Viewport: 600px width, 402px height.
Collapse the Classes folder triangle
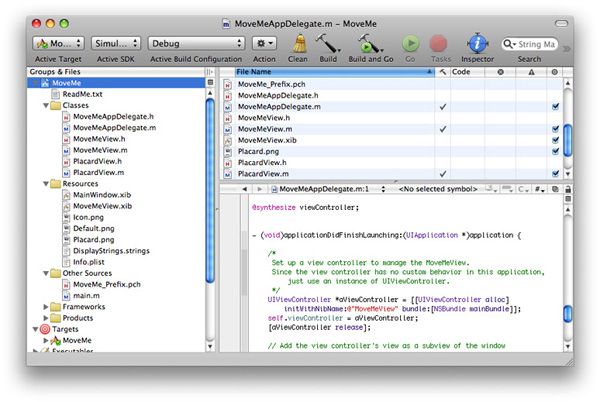[x=46, y=105]
